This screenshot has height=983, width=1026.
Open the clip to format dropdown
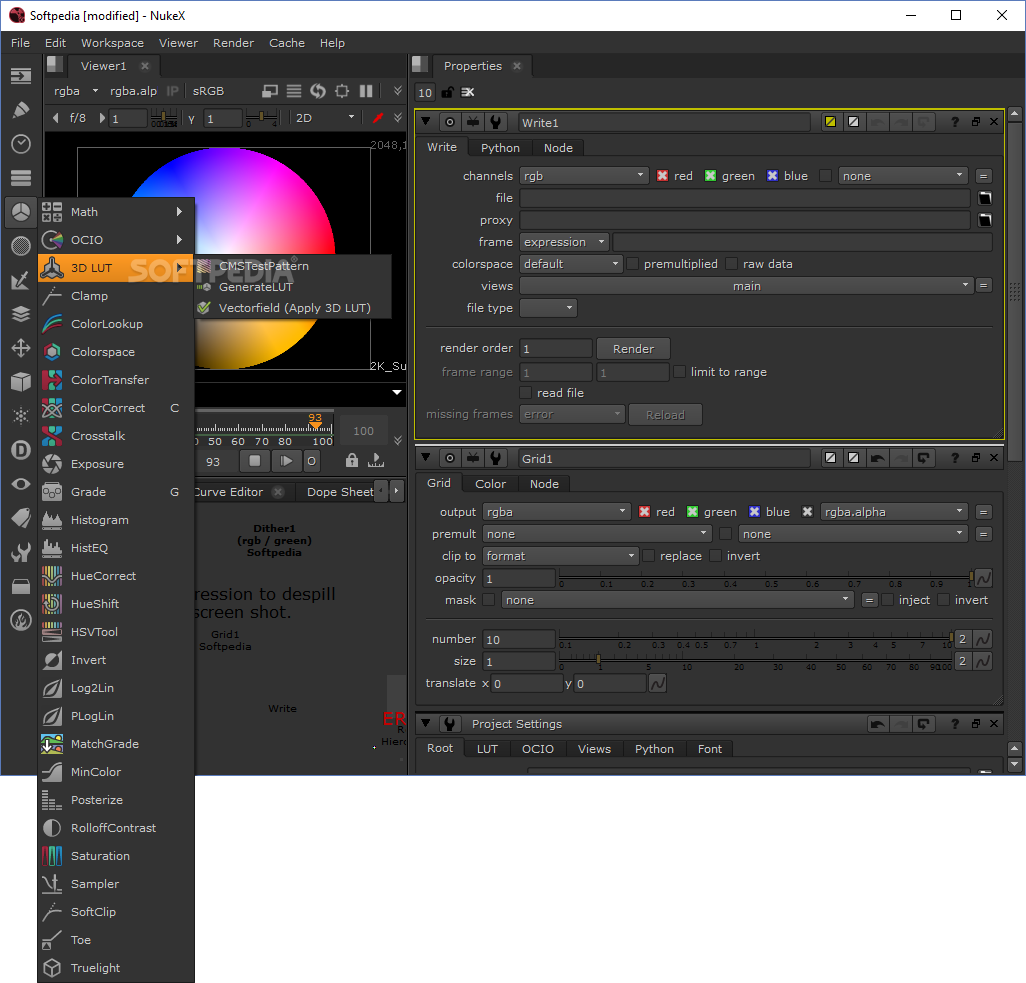coord(561,556)
